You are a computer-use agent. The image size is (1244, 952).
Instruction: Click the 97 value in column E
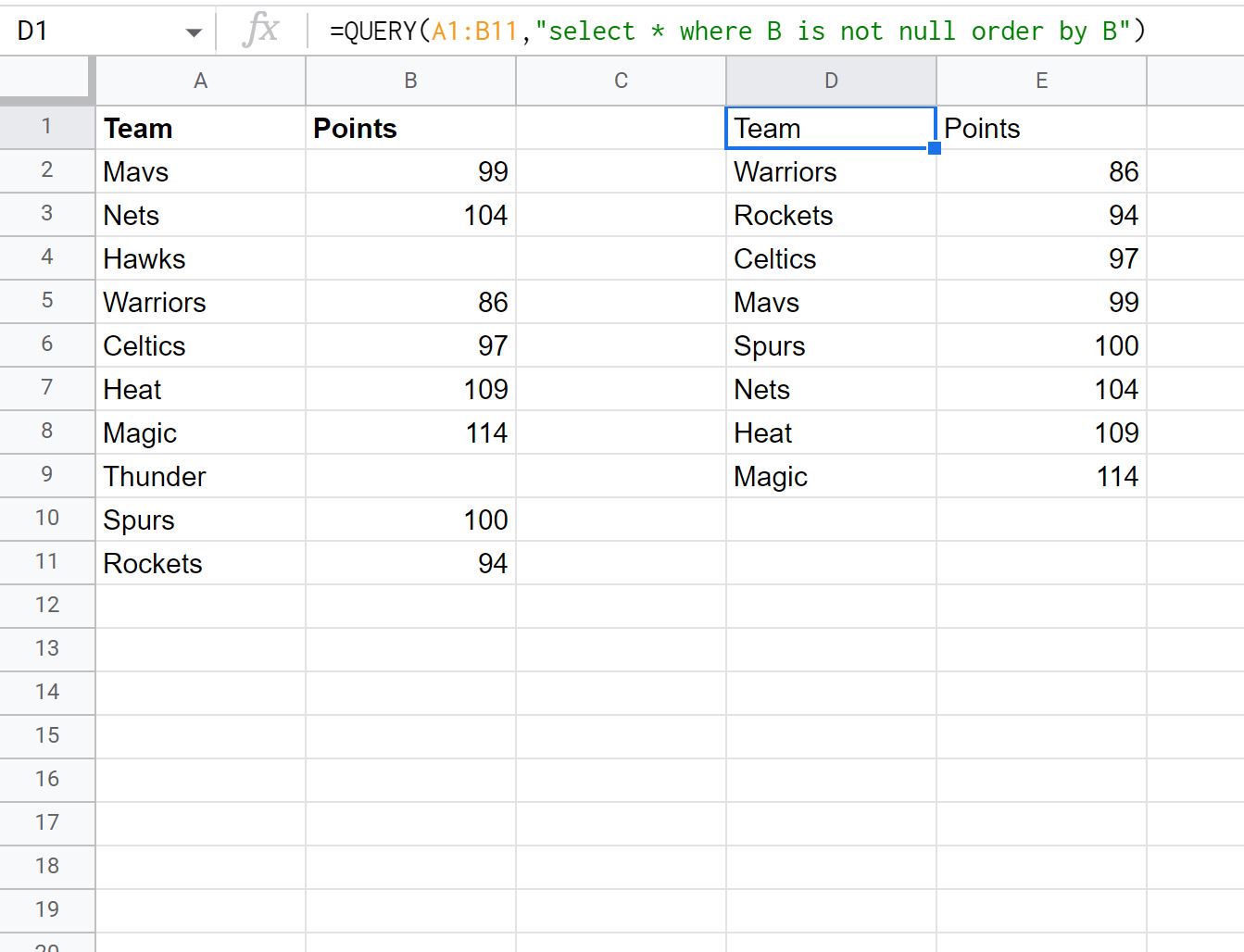point(1041,258)
